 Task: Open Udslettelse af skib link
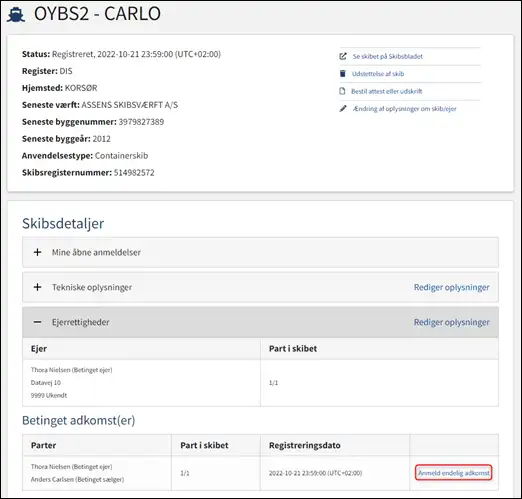pyautogui.click(x=378, y=74)
